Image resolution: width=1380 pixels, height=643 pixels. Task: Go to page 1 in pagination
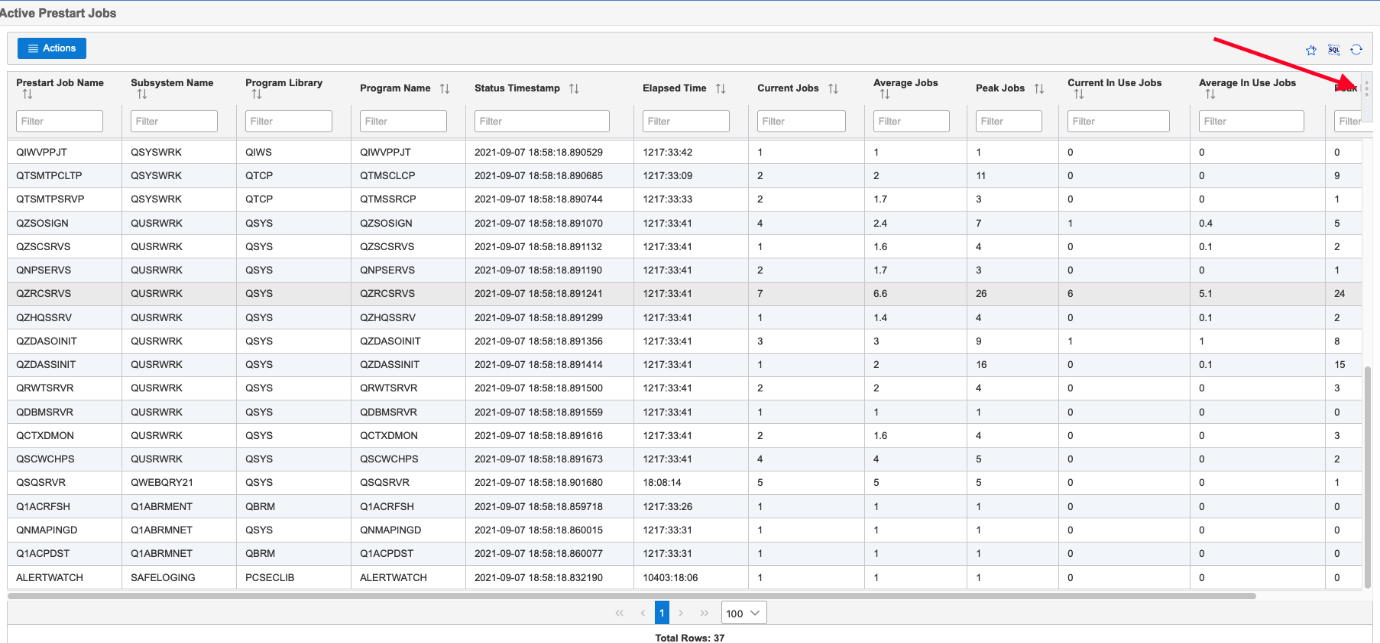click(x=661, y=613)
